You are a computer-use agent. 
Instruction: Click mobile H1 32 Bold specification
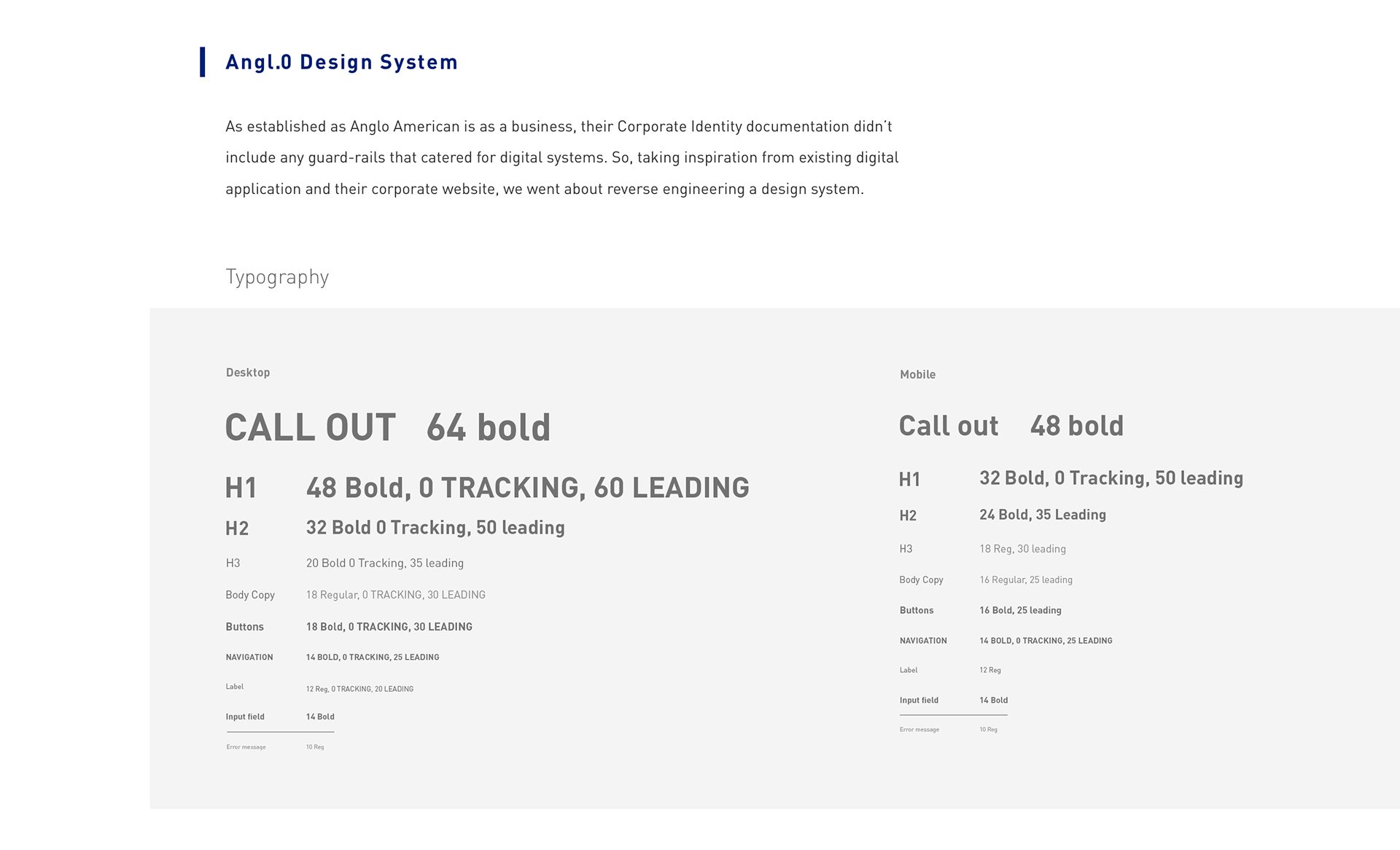(x=1111, y=478)
